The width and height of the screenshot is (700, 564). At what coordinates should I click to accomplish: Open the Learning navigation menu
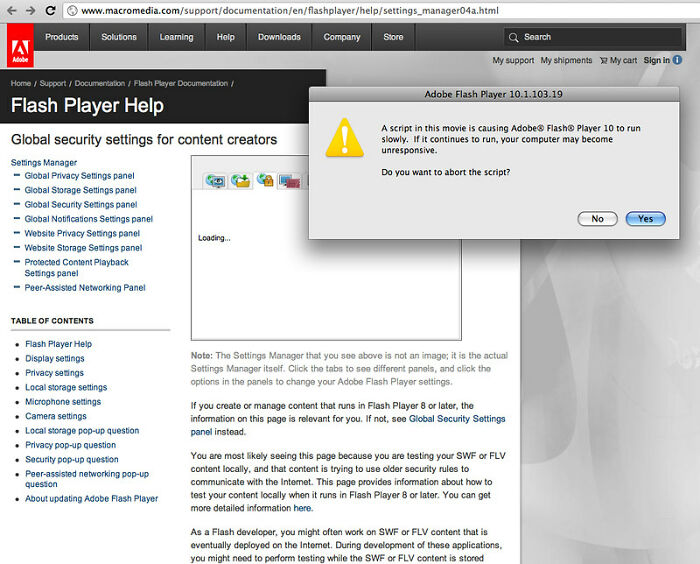[176, 37]
